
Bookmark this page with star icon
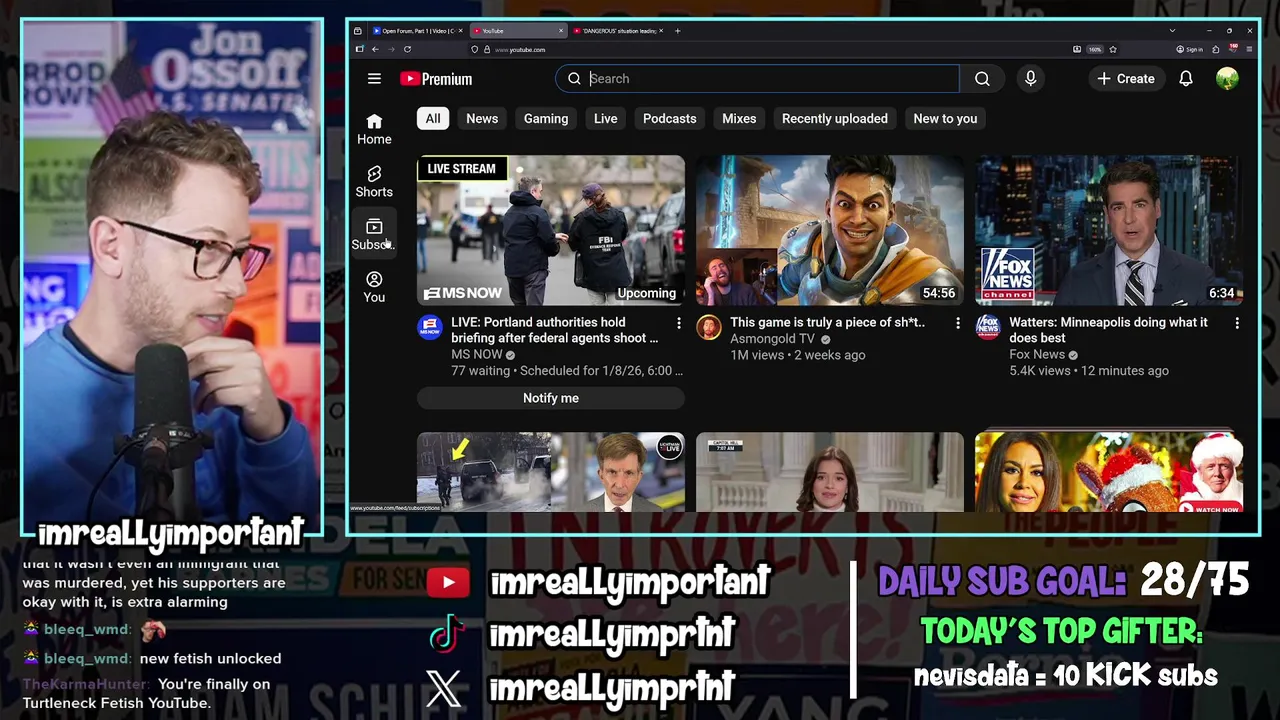pyautogui.click(x=1113, y=49)
